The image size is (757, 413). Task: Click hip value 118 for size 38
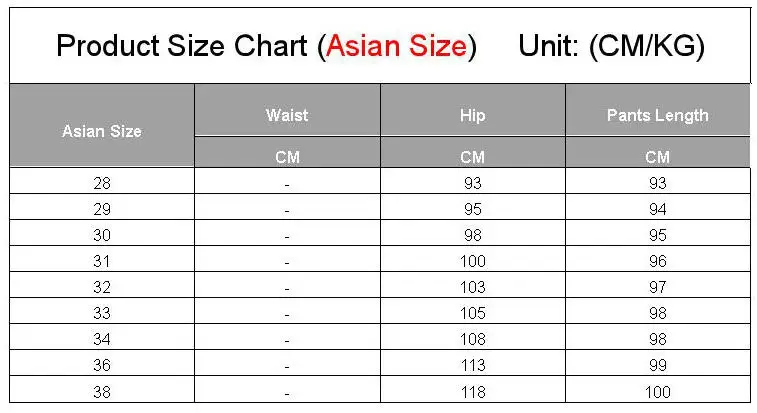pos(472,392)
